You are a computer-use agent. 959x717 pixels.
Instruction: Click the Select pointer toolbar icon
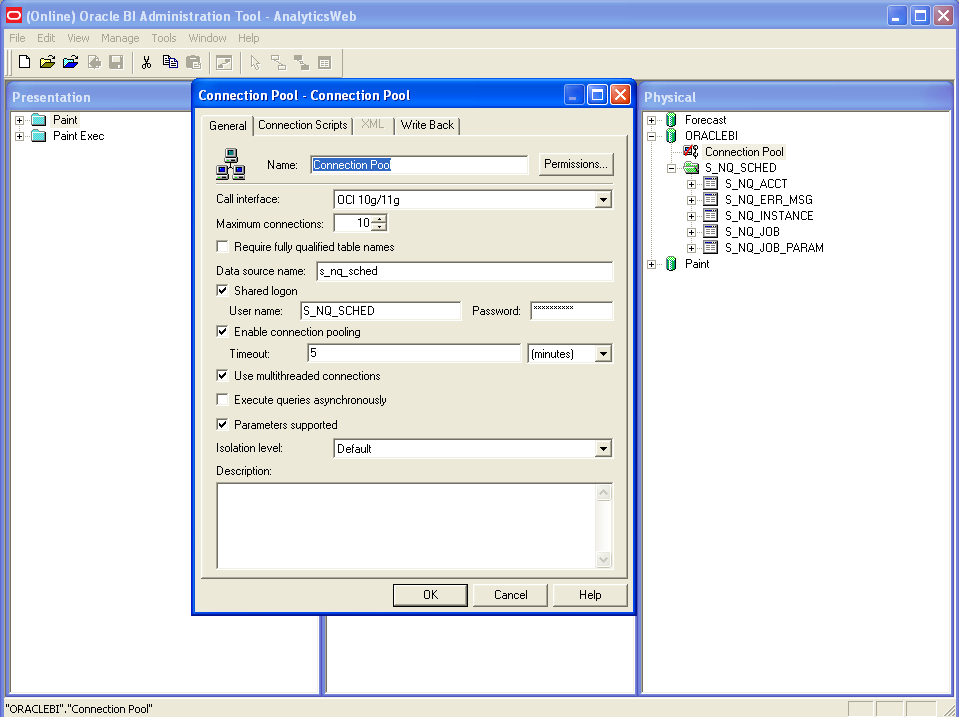(x=255, y=62)
